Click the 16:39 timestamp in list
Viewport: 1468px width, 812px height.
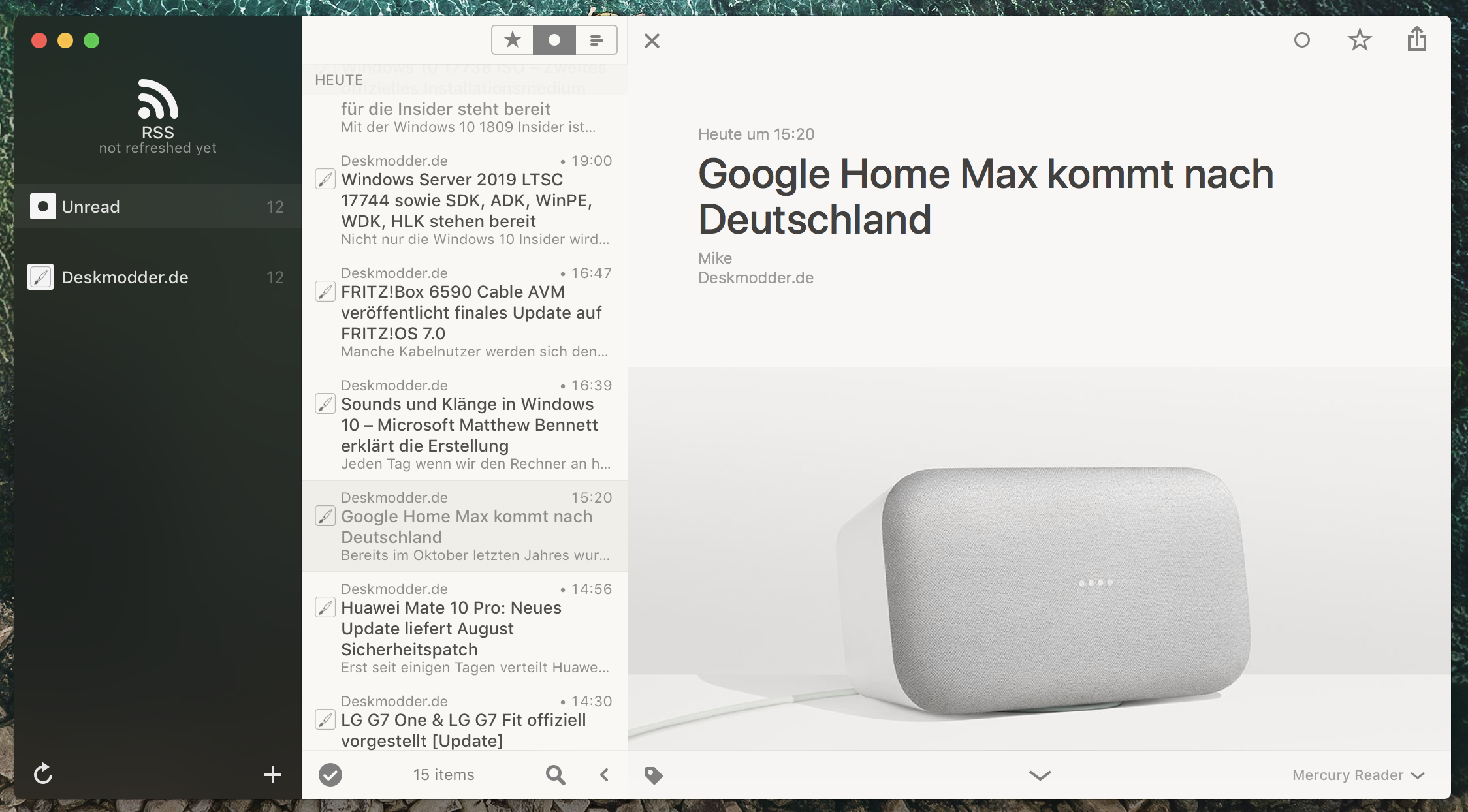coord(592,385)
